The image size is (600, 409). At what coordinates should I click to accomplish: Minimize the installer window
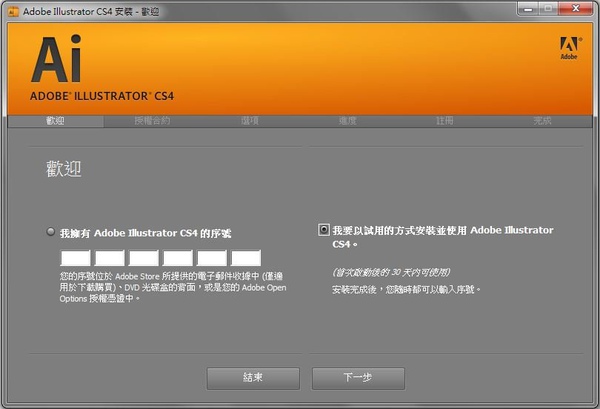(528, 9)
